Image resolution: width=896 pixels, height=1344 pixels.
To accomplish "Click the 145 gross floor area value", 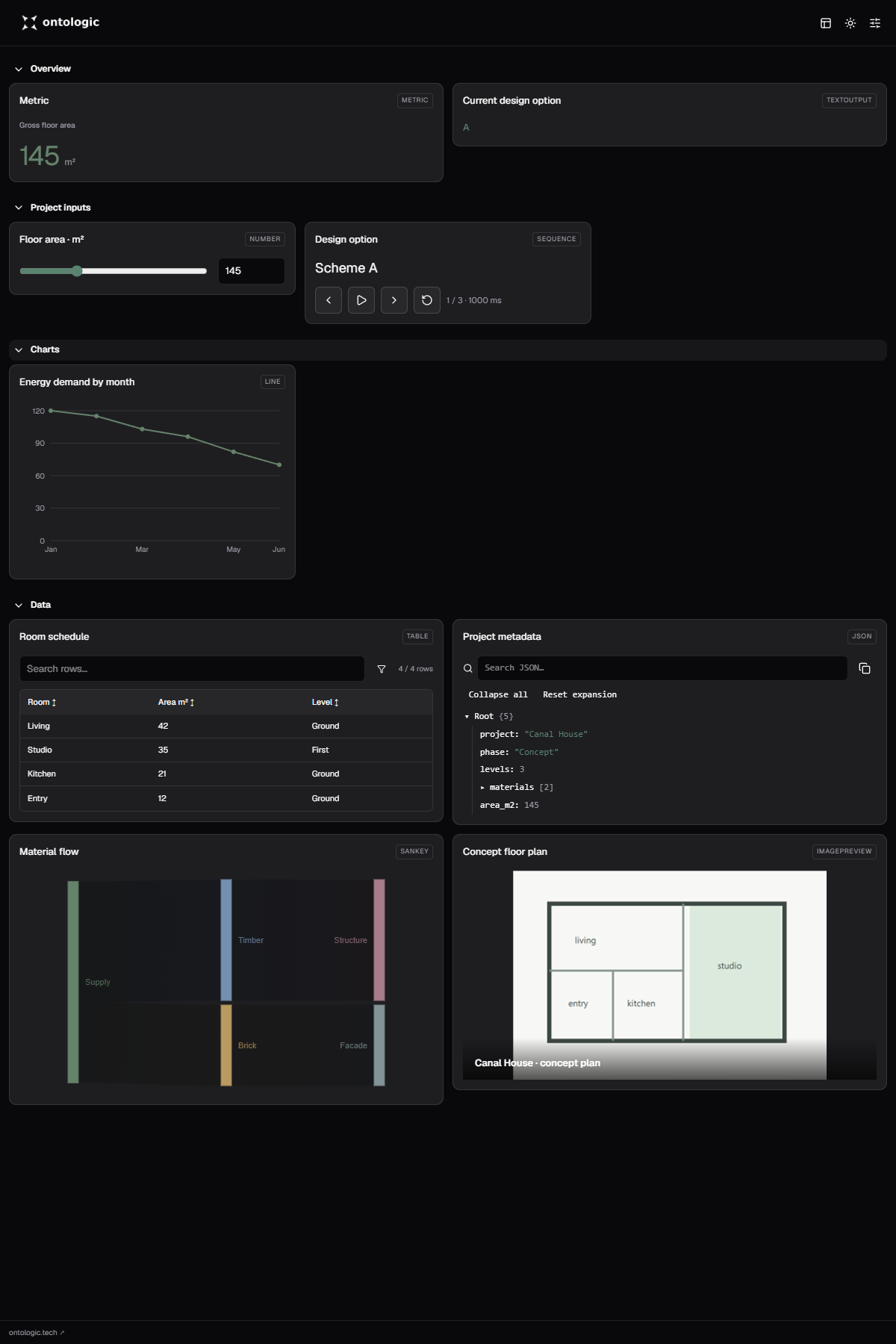I will pos(40,156).
